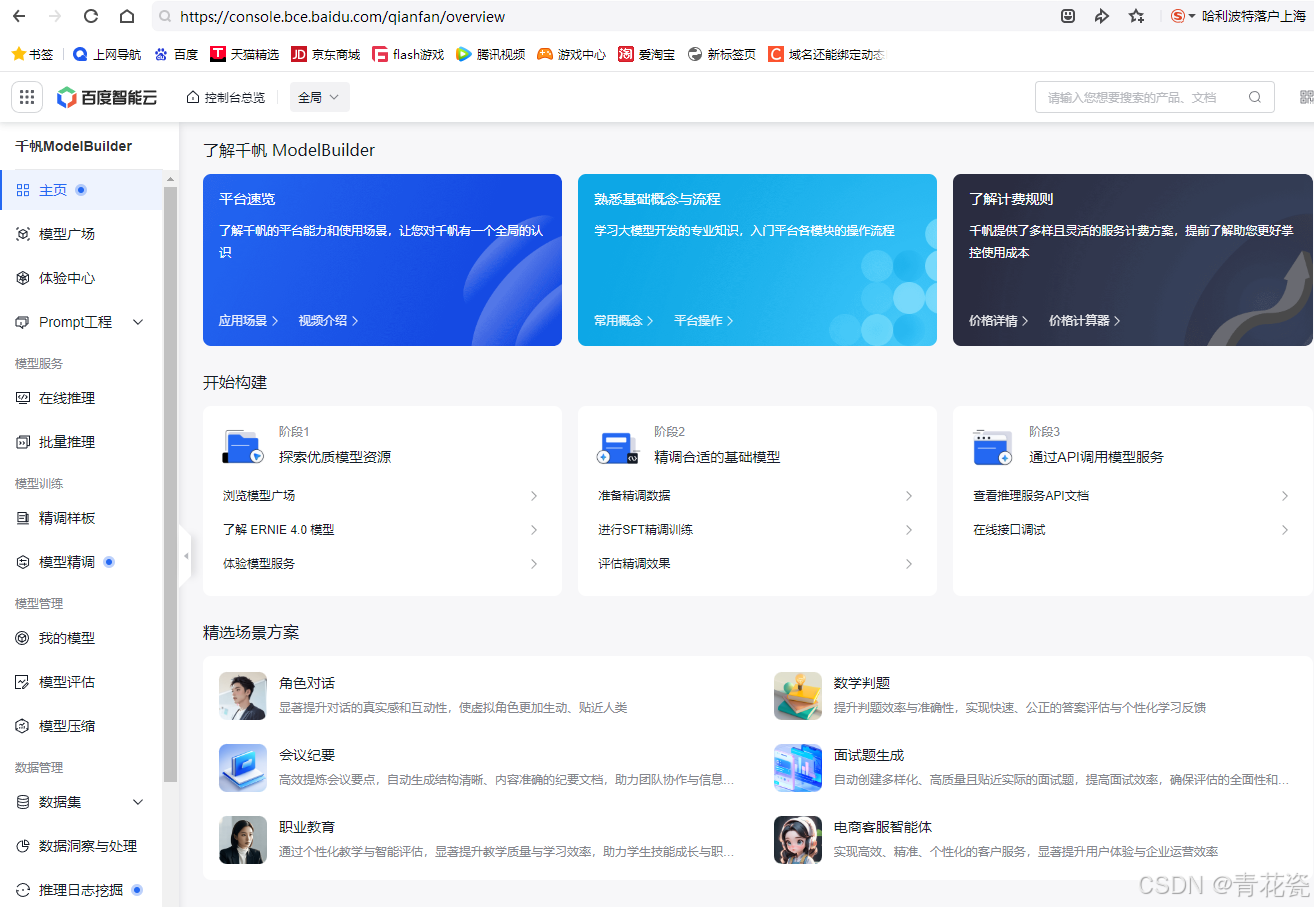Reload the page with refresh icon
Image resolution: width=1314 pixels, height=907 pixels.
(x=91, y=16)
